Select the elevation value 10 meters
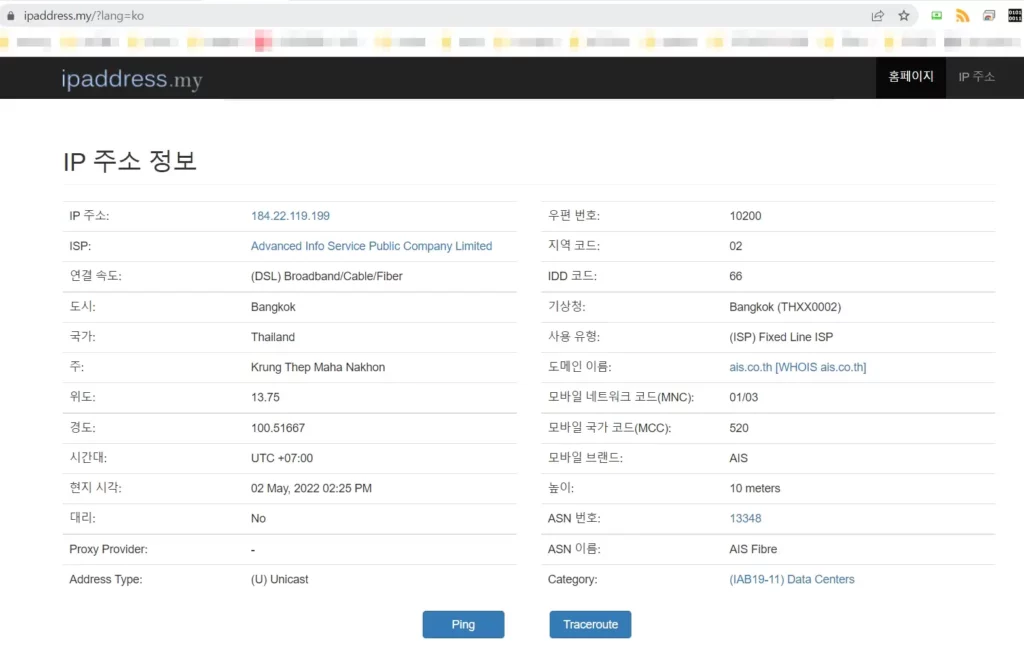 pos(754,488)
